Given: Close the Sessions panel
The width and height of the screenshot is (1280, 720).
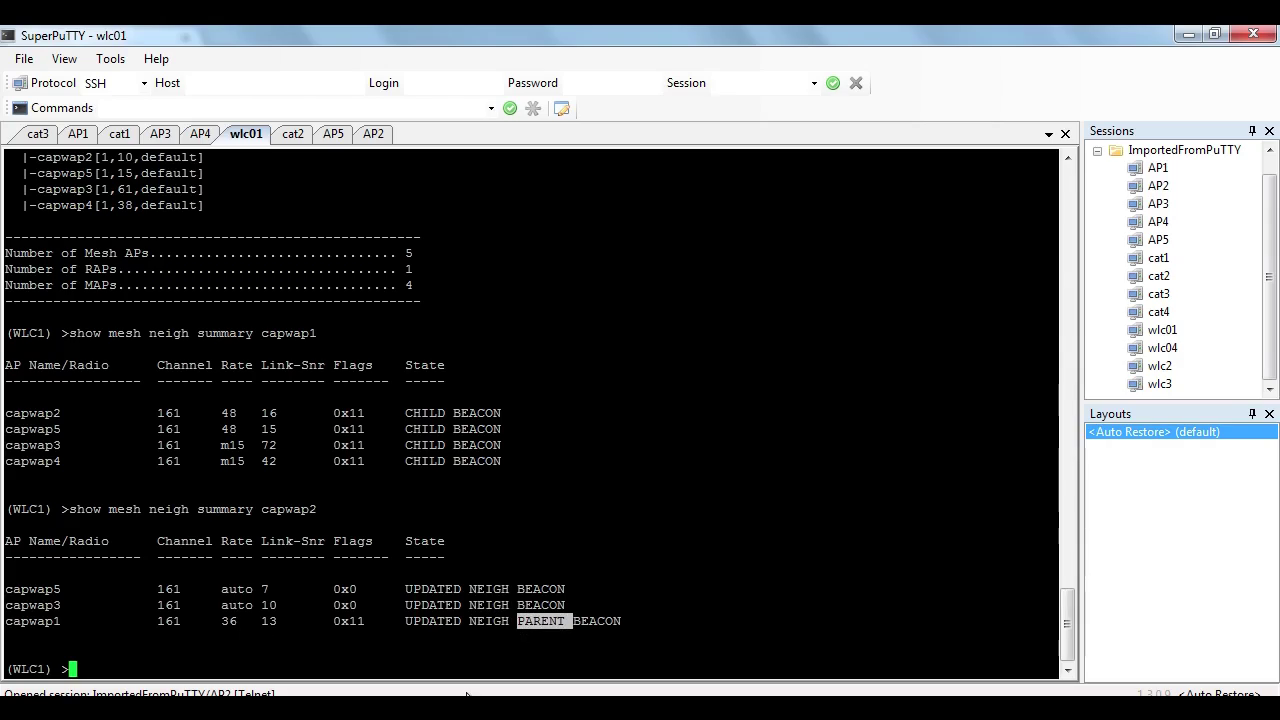Looking at the screenshot, I should pos(1270,131).
